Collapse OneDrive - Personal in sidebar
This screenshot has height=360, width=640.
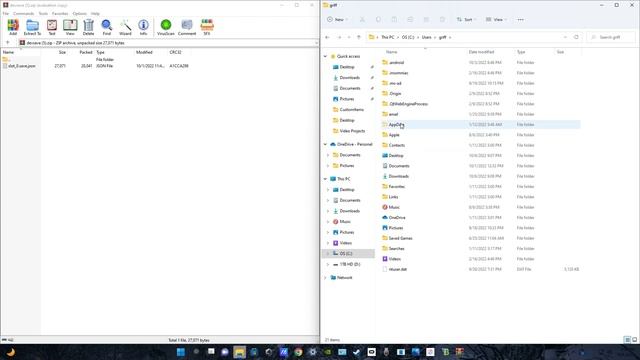pyautogui.click(x=325, y=144)
